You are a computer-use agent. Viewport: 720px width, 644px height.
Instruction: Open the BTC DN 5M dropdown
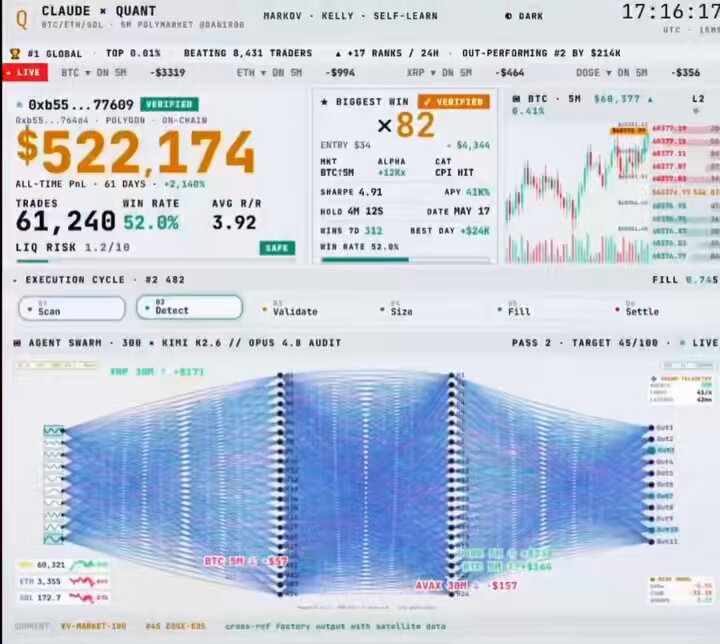94,73
